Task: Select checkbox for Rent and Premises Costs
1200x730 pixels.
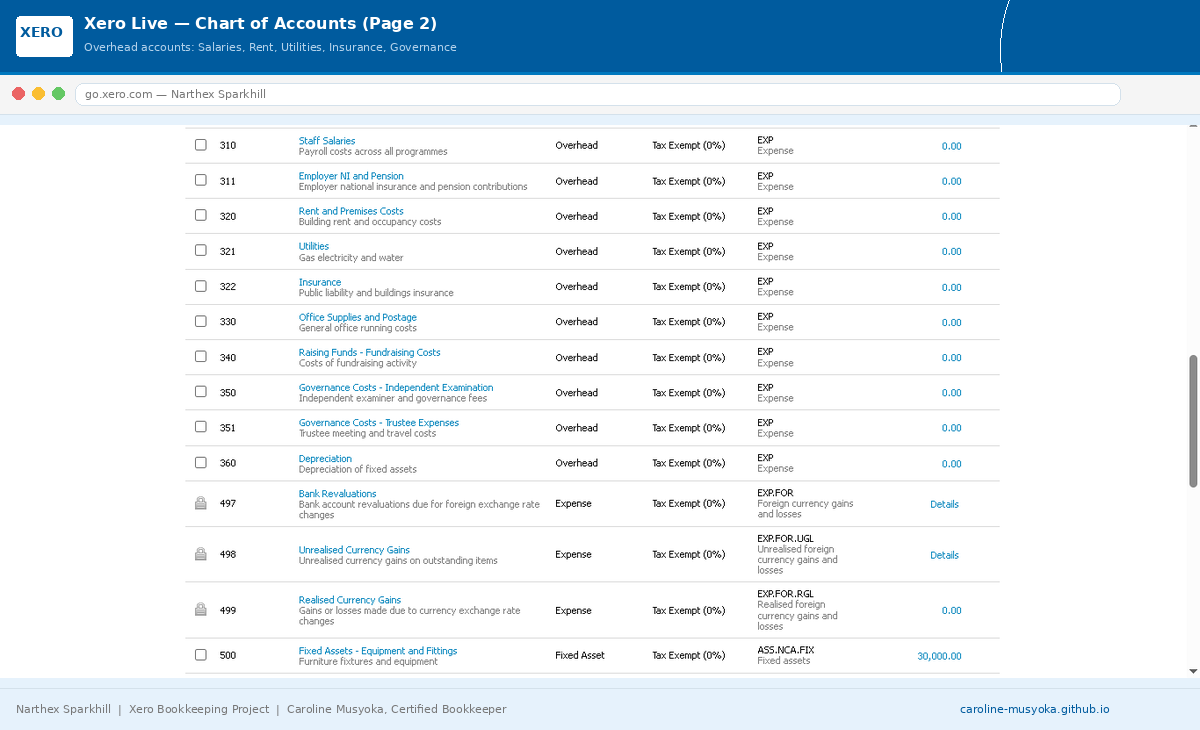Action: 200,215
